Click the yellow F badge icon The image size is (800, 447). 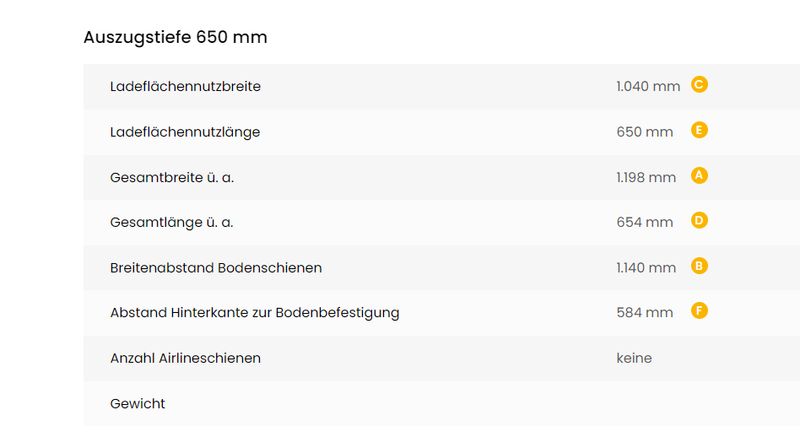click(699, 311)
